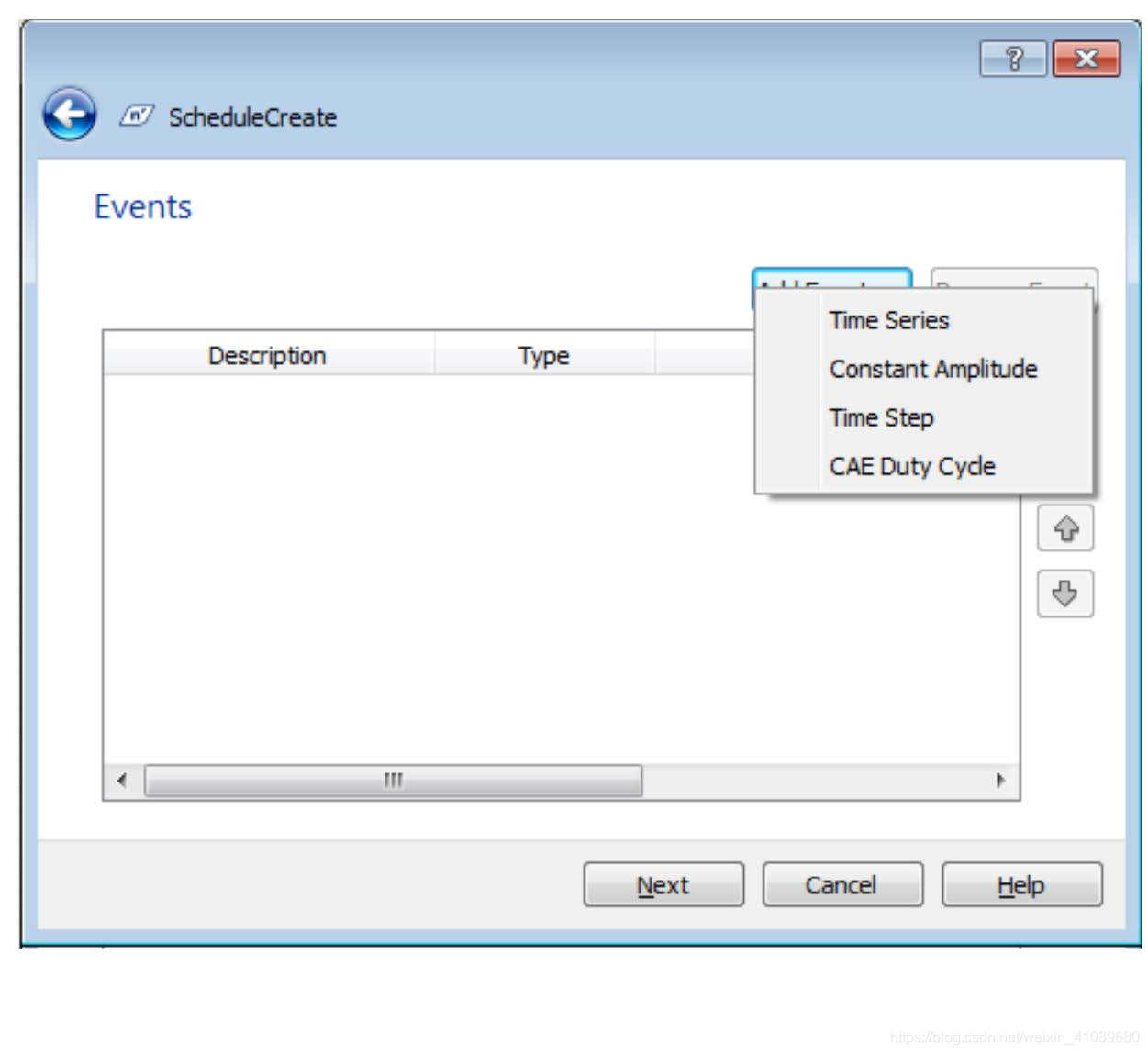Choose Constant Amplitude event type
Screen dimensions: 1148x1054
[933, 369]
